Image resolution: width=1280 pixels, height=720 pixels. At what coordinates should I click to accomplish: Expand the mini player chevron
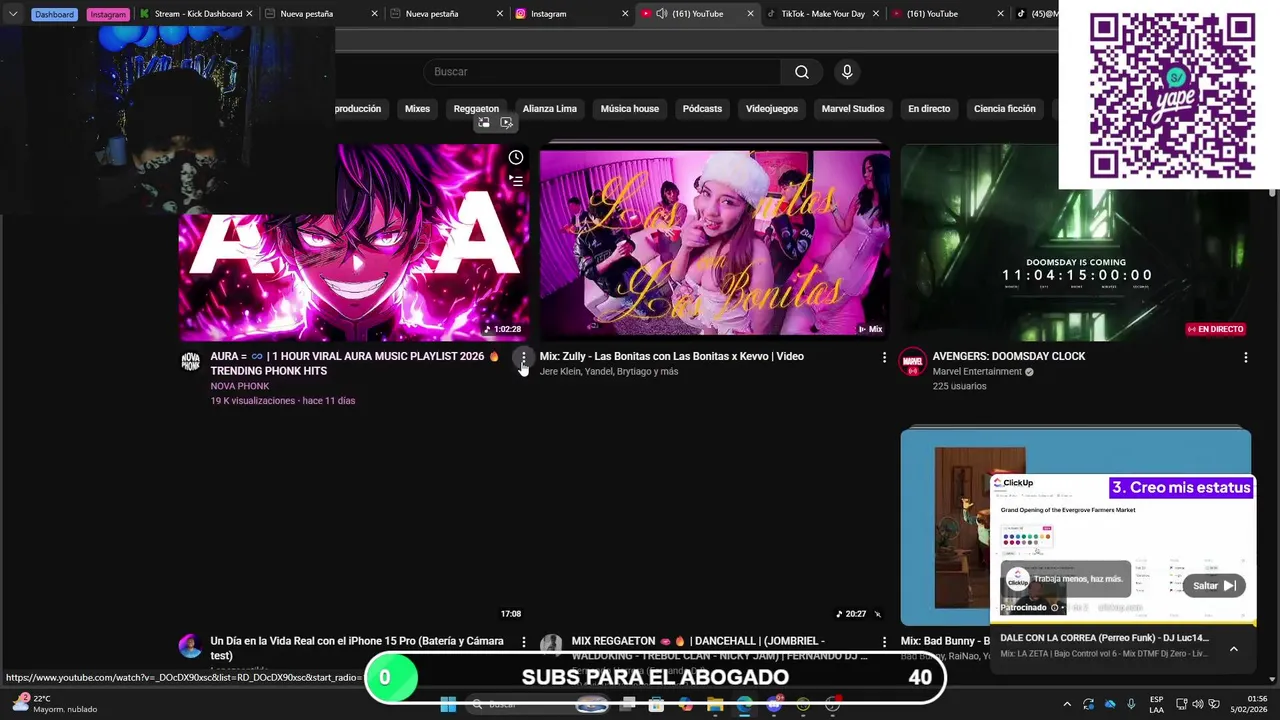pyautogui.click(x=1234, y=649)
